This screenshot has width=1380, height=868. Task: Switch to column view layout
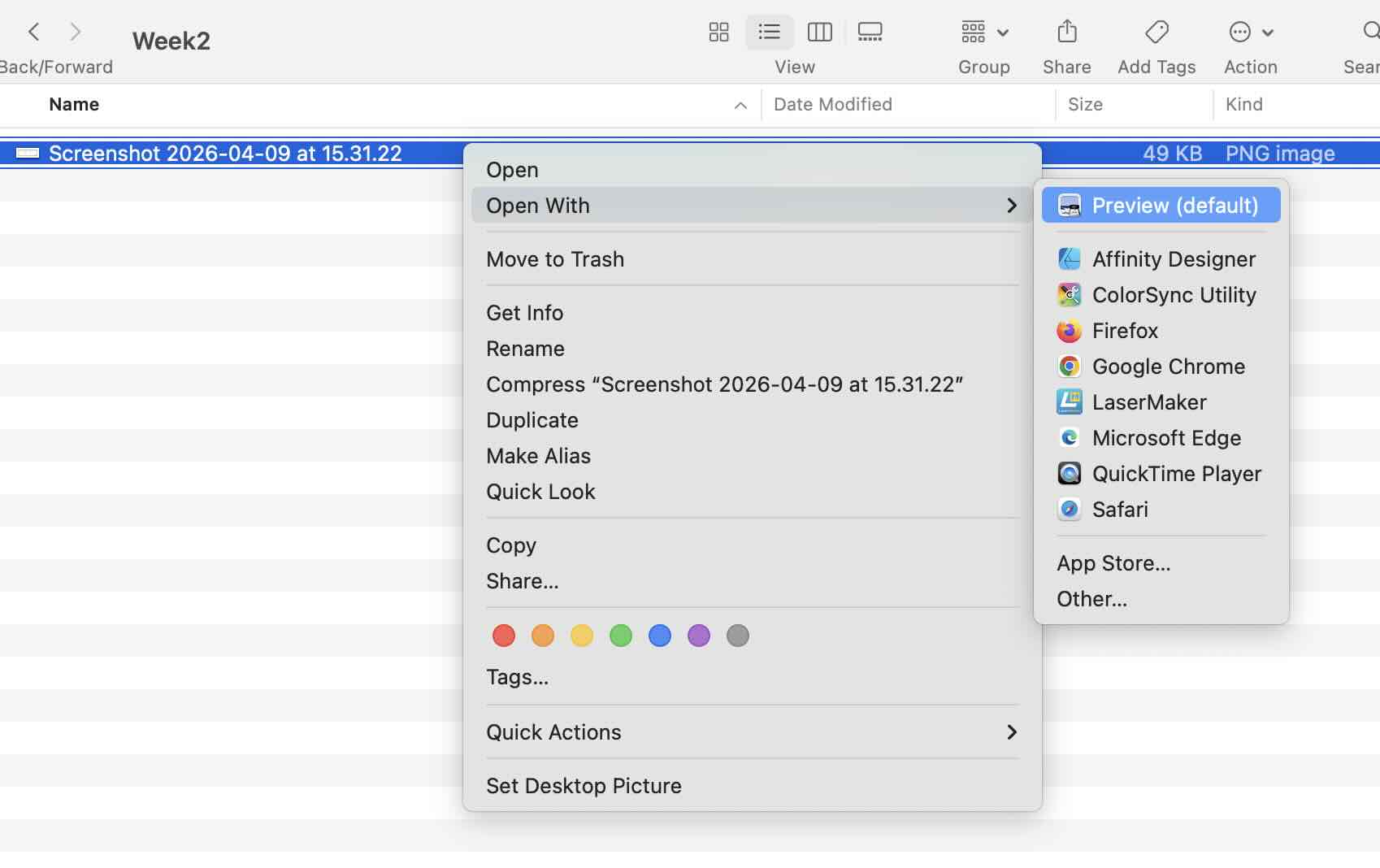click(x=819, y=33)
